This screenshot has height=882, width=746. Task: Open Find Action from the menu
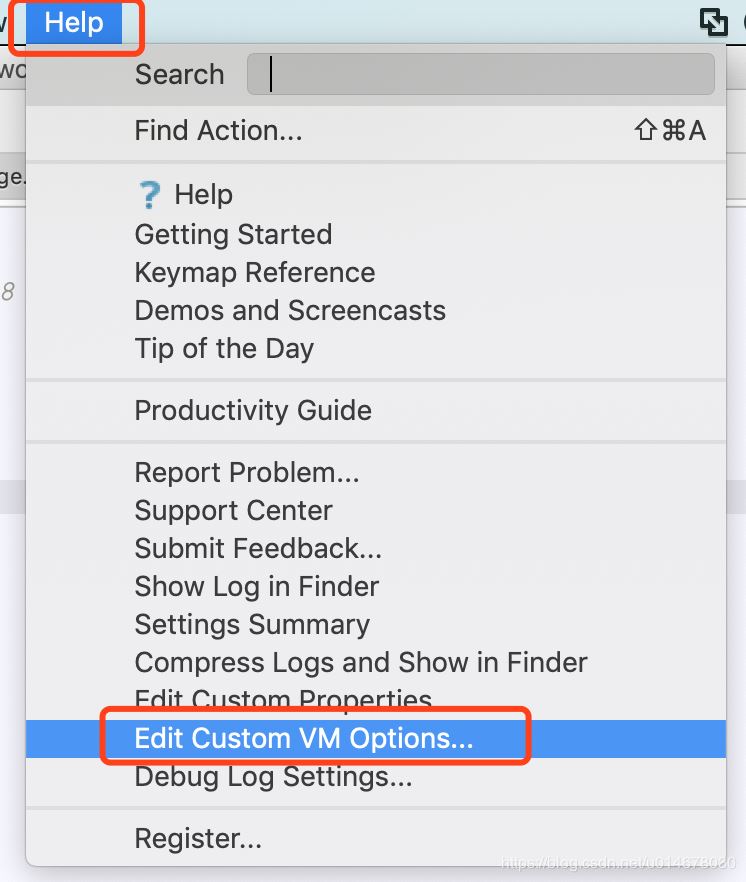point(218,130)
